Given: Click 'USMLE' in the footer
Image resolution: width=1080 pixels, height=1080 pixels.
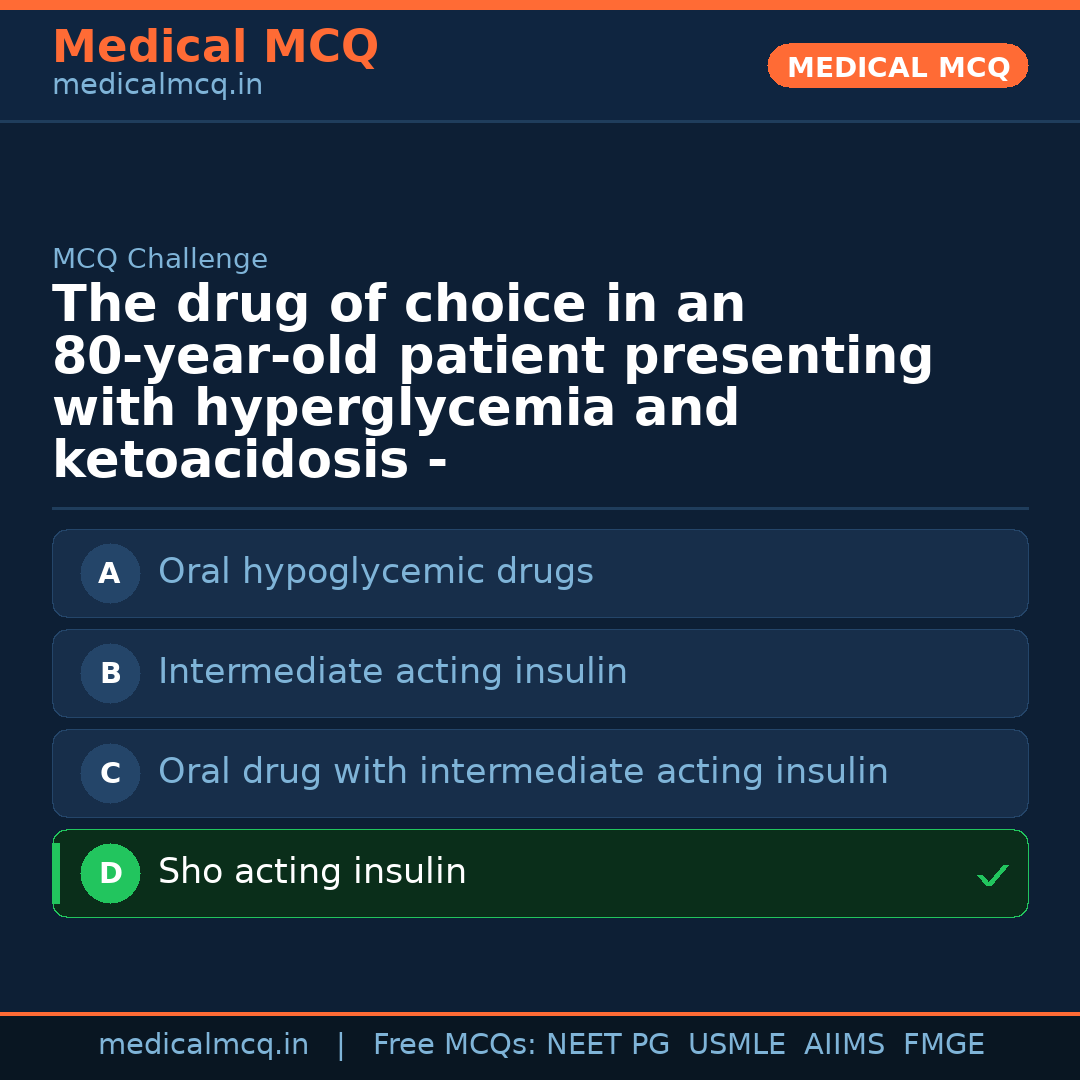Looking at the screenshot, I should pyautogui.click(x=736, y=1045).
